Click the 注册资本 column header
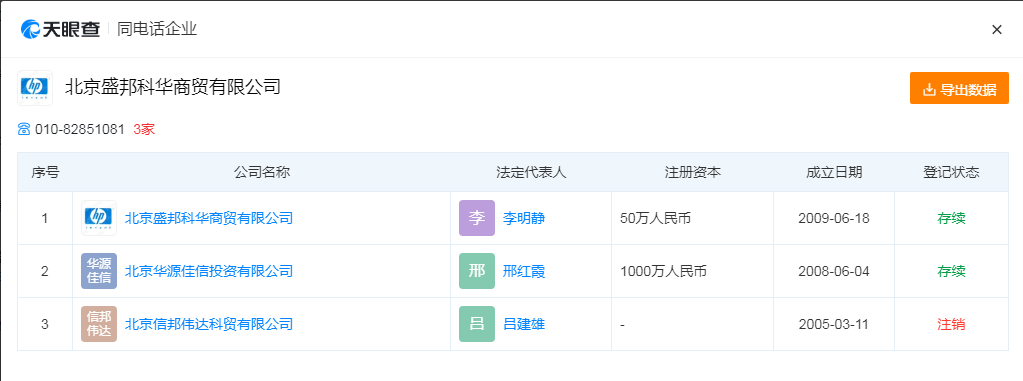1023x381 pixels. [x=693, y=172]
